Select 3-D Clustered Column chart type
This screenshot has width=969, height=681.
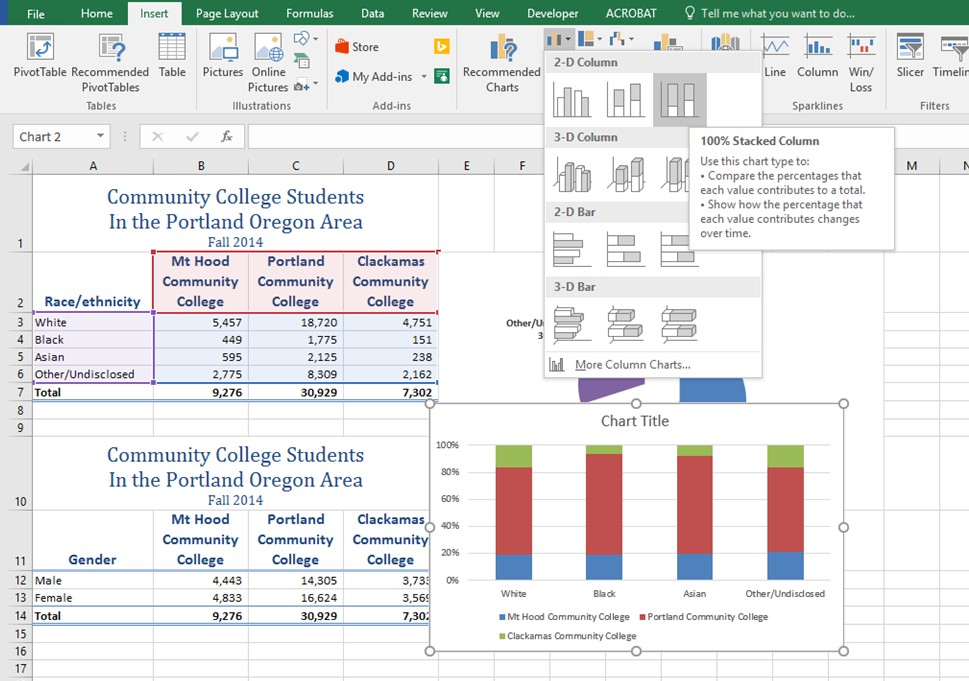572,175
